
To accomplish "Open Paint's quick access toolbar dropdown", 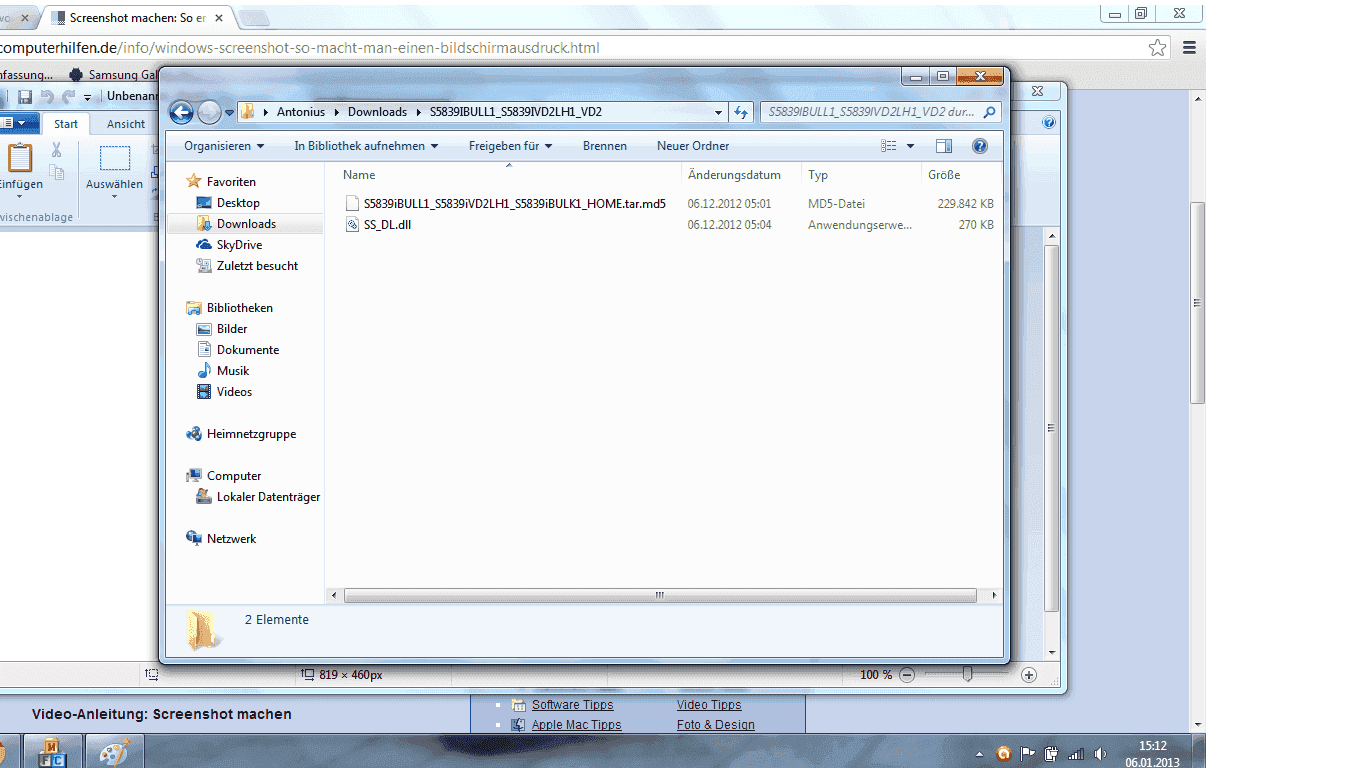I will tap(88, 97).
